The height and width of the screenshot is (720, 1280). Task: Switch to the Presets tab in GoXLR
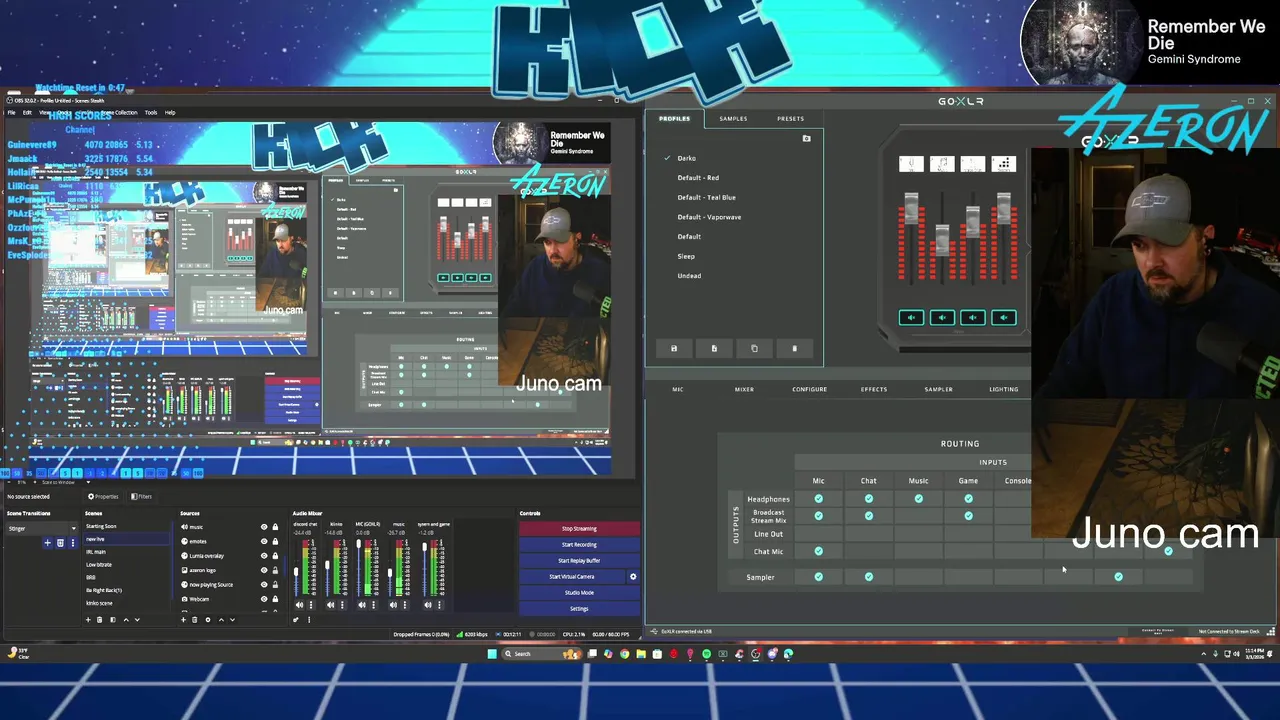click(790, 119)
